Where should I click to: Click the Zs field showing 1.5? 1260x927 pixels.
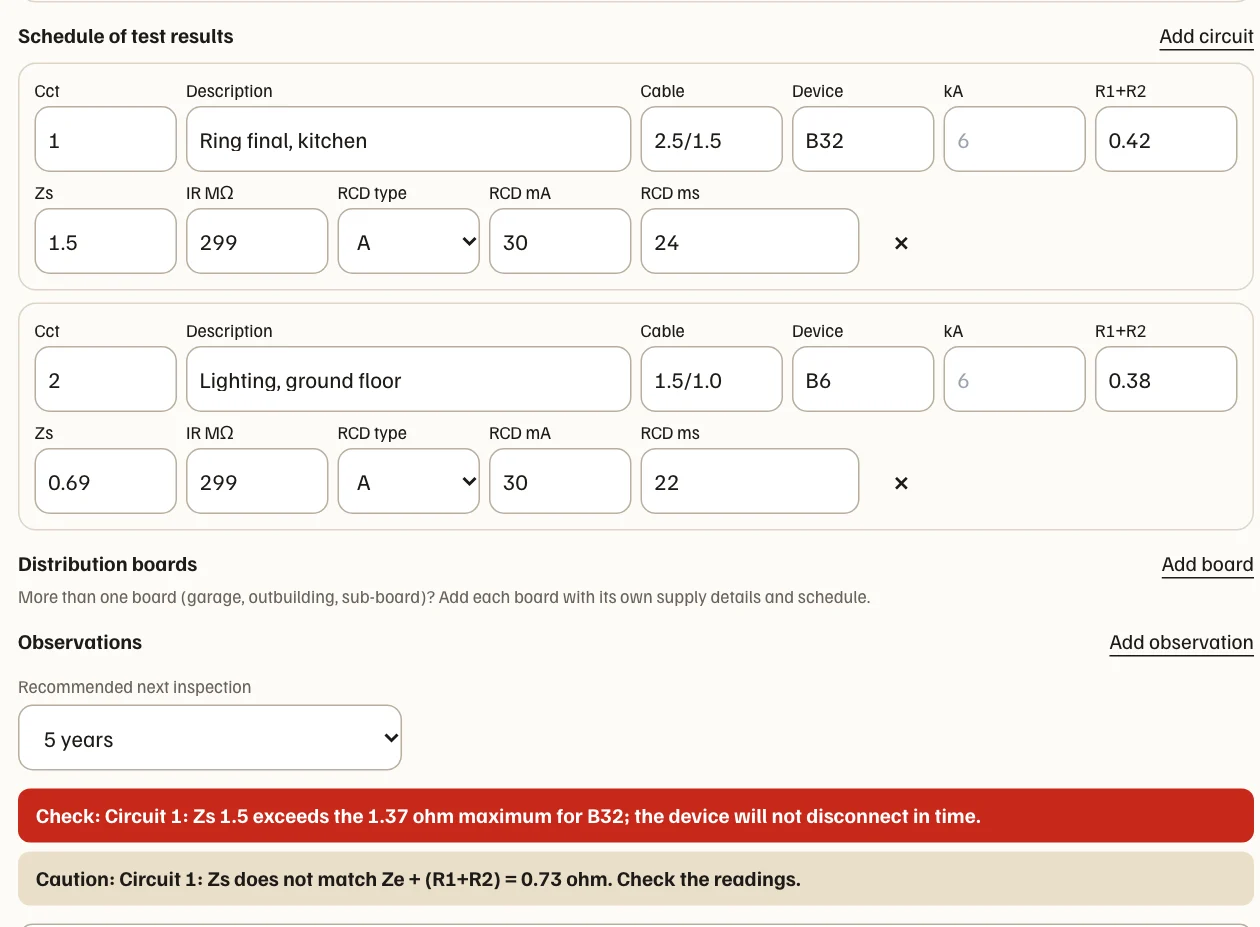tap(106, 241)
